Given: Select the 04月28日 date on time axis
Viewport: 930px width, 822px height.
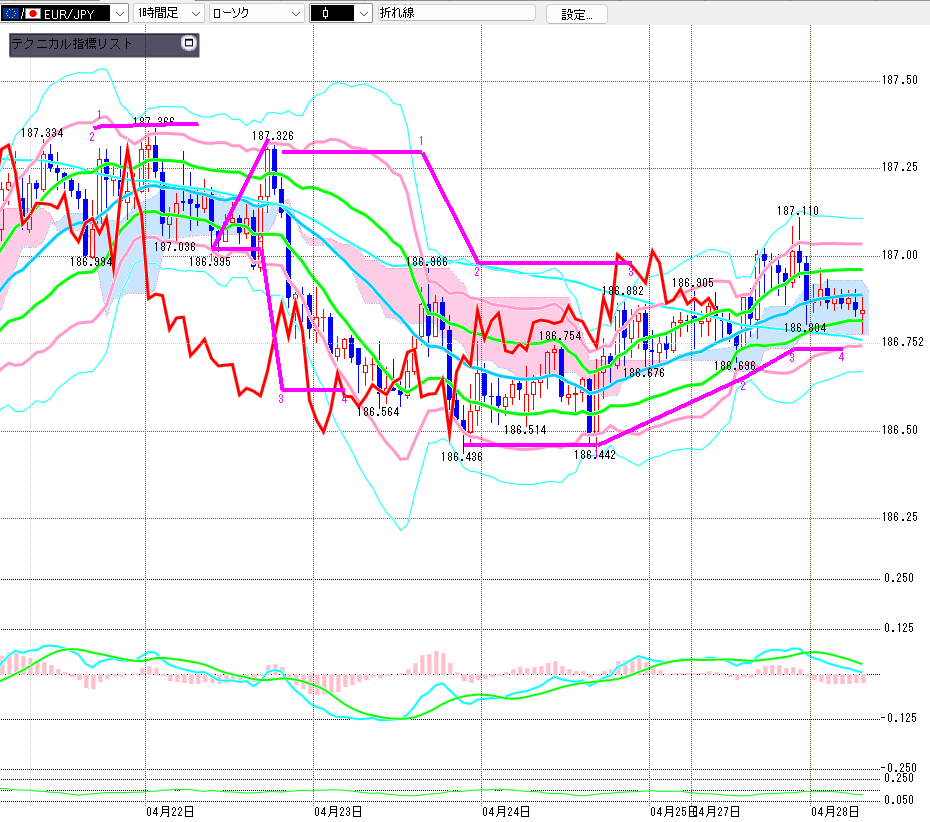Looking at the screenshot, I should (x=836, y=810).
